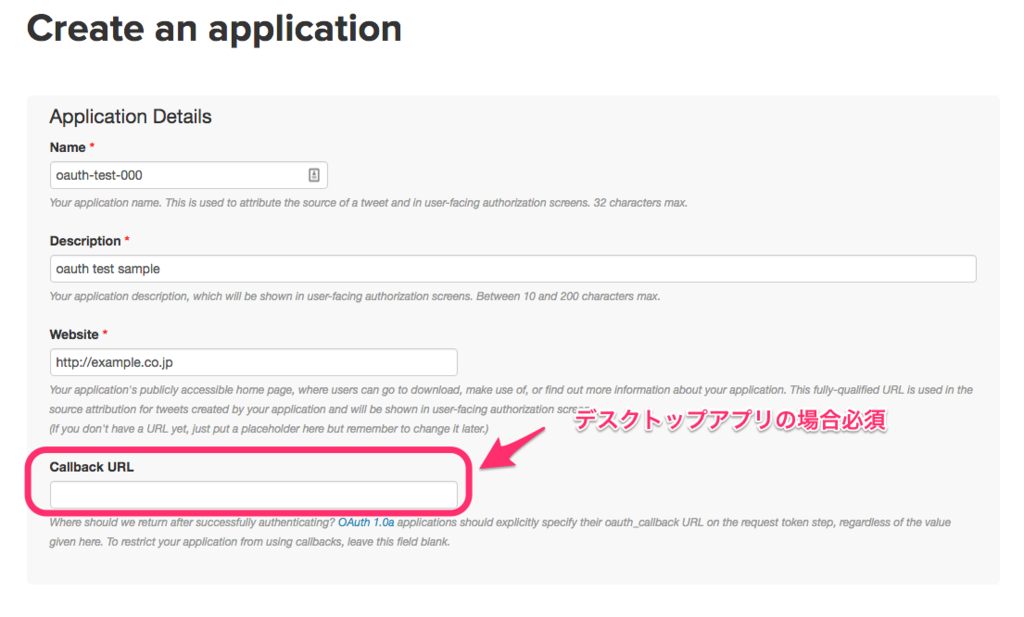Click help text 'Your application description, which will...'
The width and height of the screenshot is (1024, 617).
355,296
